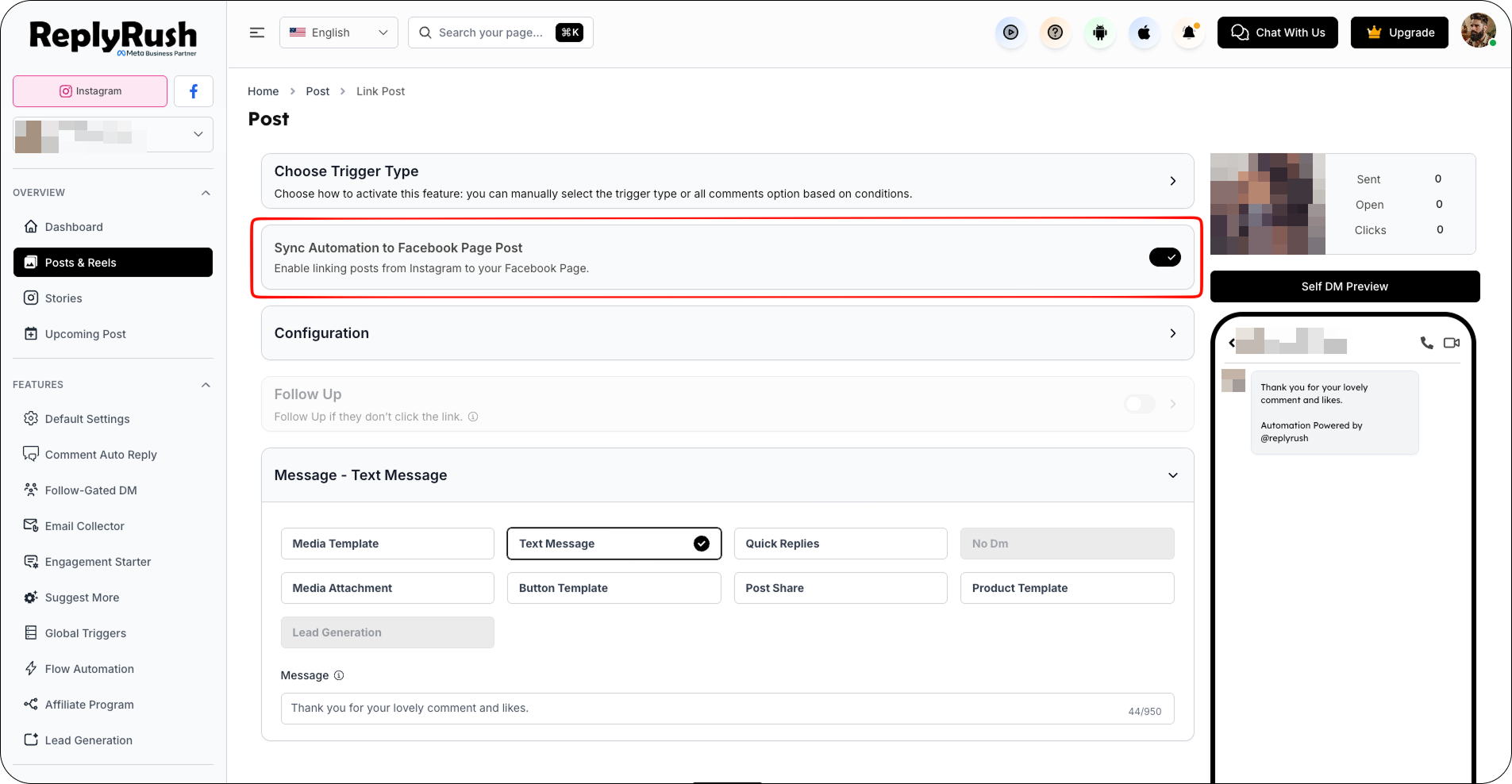1512x784 pixels.
Task: Disable Sync Automation to Facebook Page Post
Action: [1164, 257]
